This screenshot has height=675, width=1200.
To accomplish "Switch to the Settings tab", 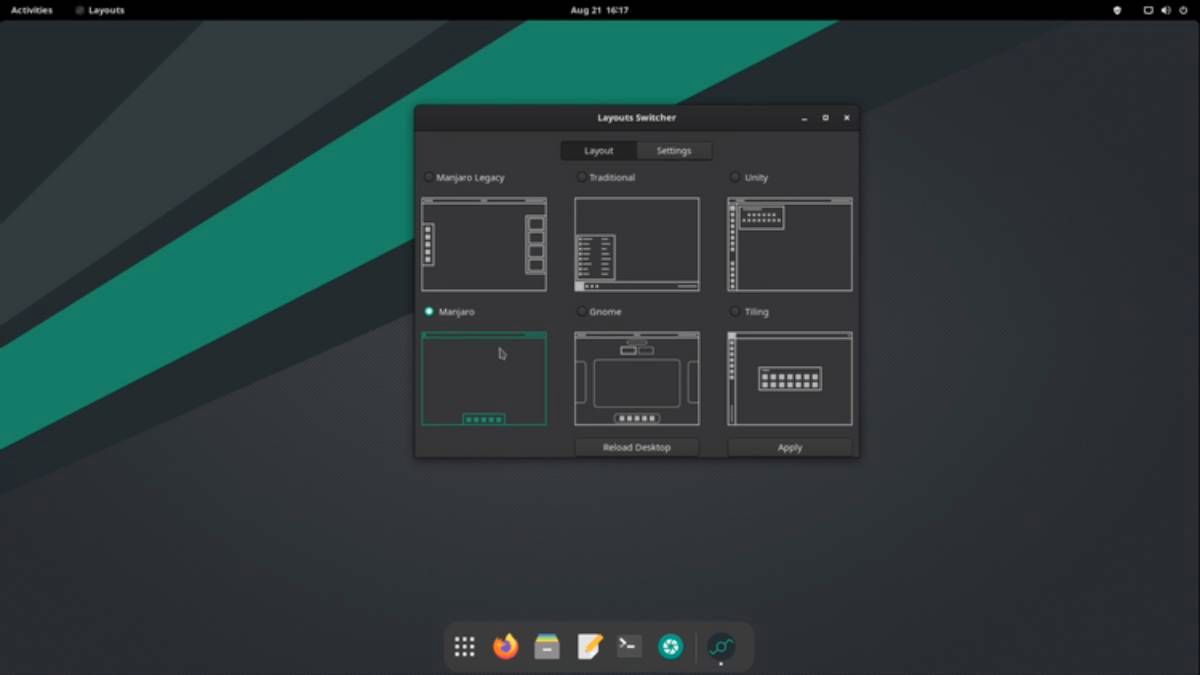I will coord(674,151).
